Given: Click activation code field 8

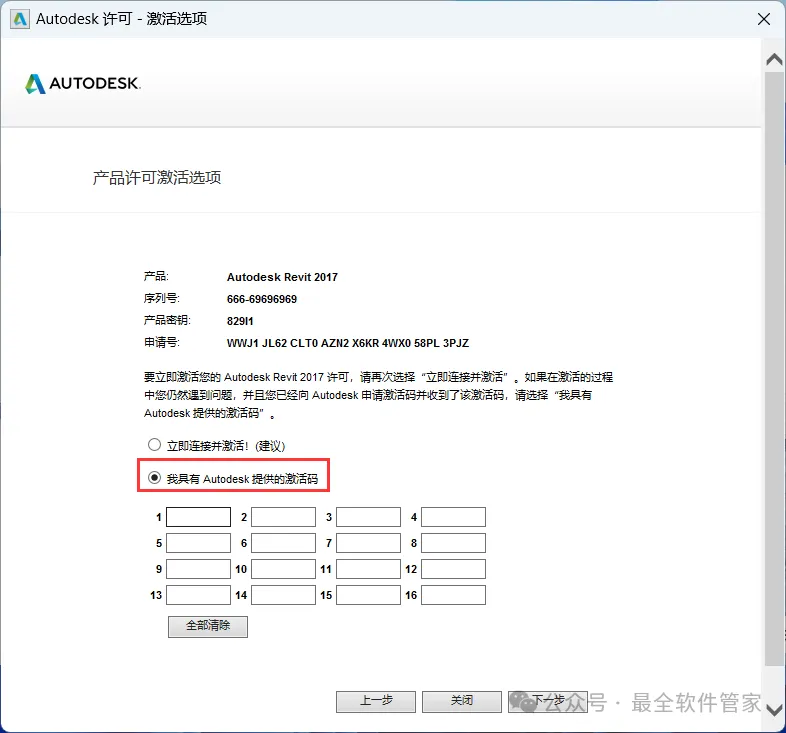Looking at the screenshot, I should pos(453,543).
